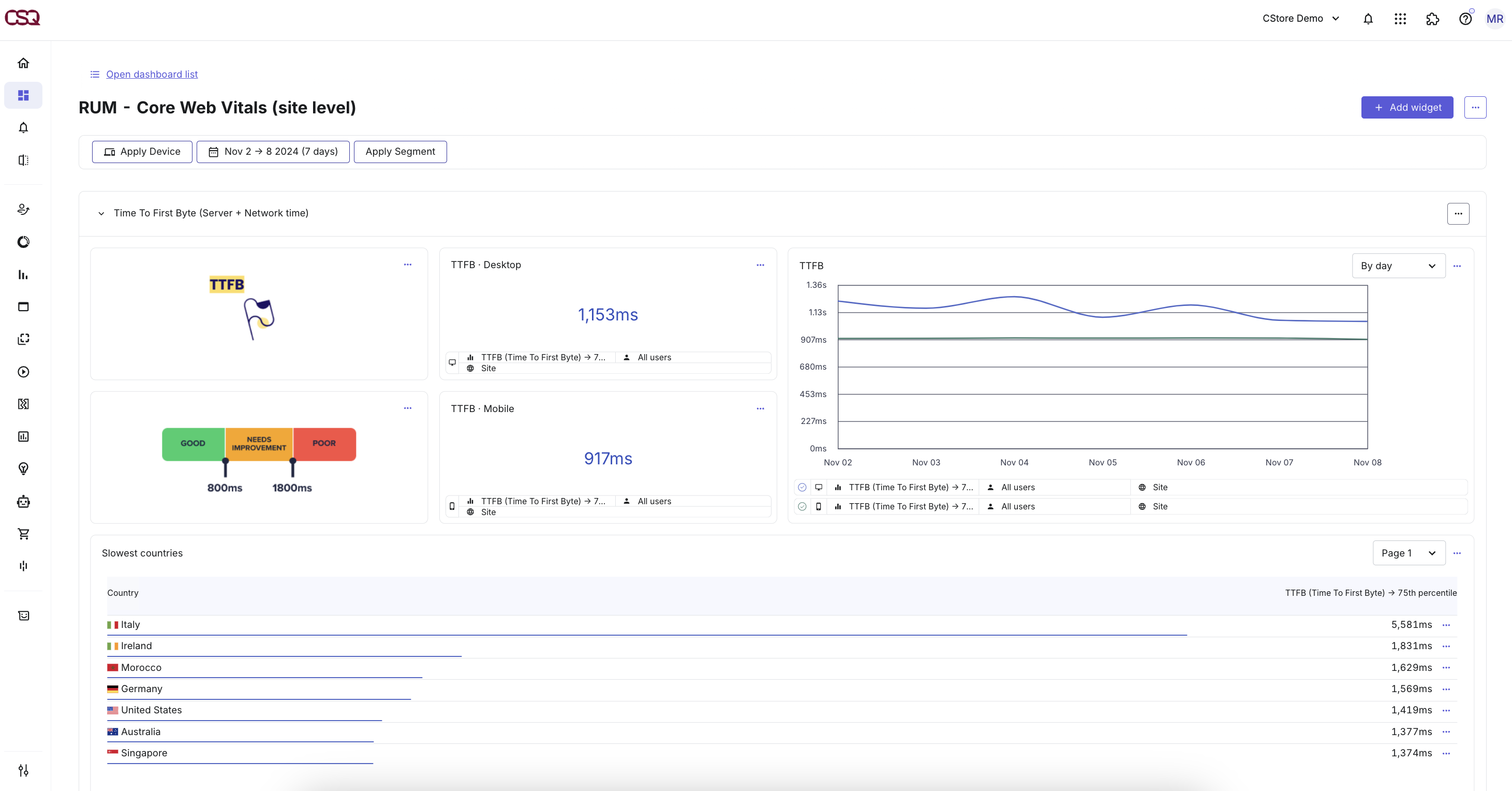Open Morocco row options menu
1512x791 pixels.
point(1446,668)
